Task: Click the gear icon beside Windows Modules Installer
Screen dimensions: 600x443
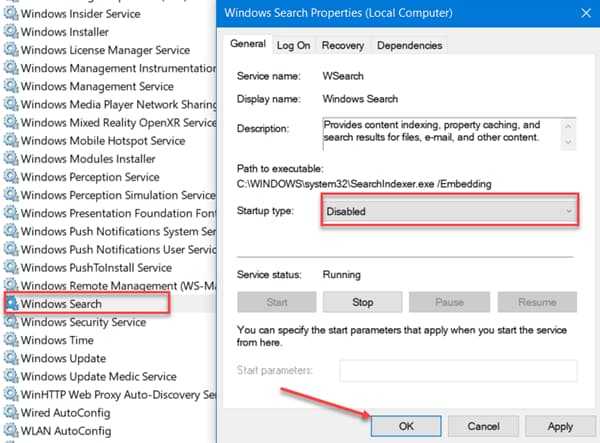Action: (11, 158)
